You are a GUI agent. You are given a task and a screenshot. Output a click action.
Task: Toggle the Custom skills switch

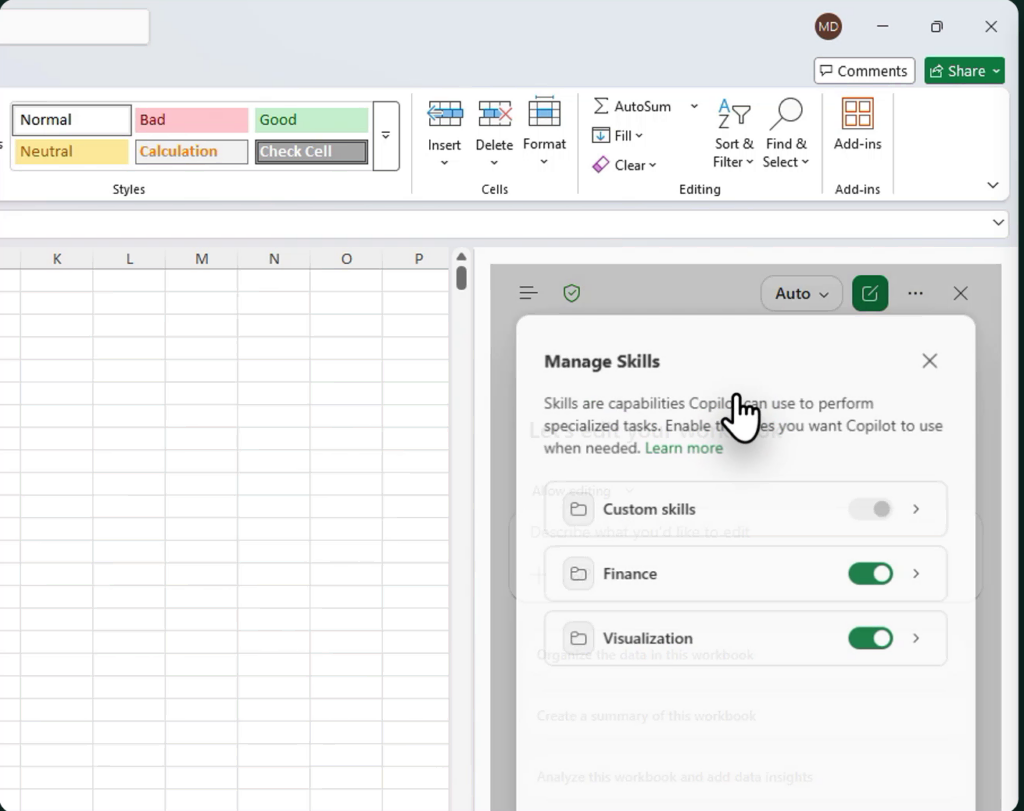pyautogui.click(x=871, y=509)
